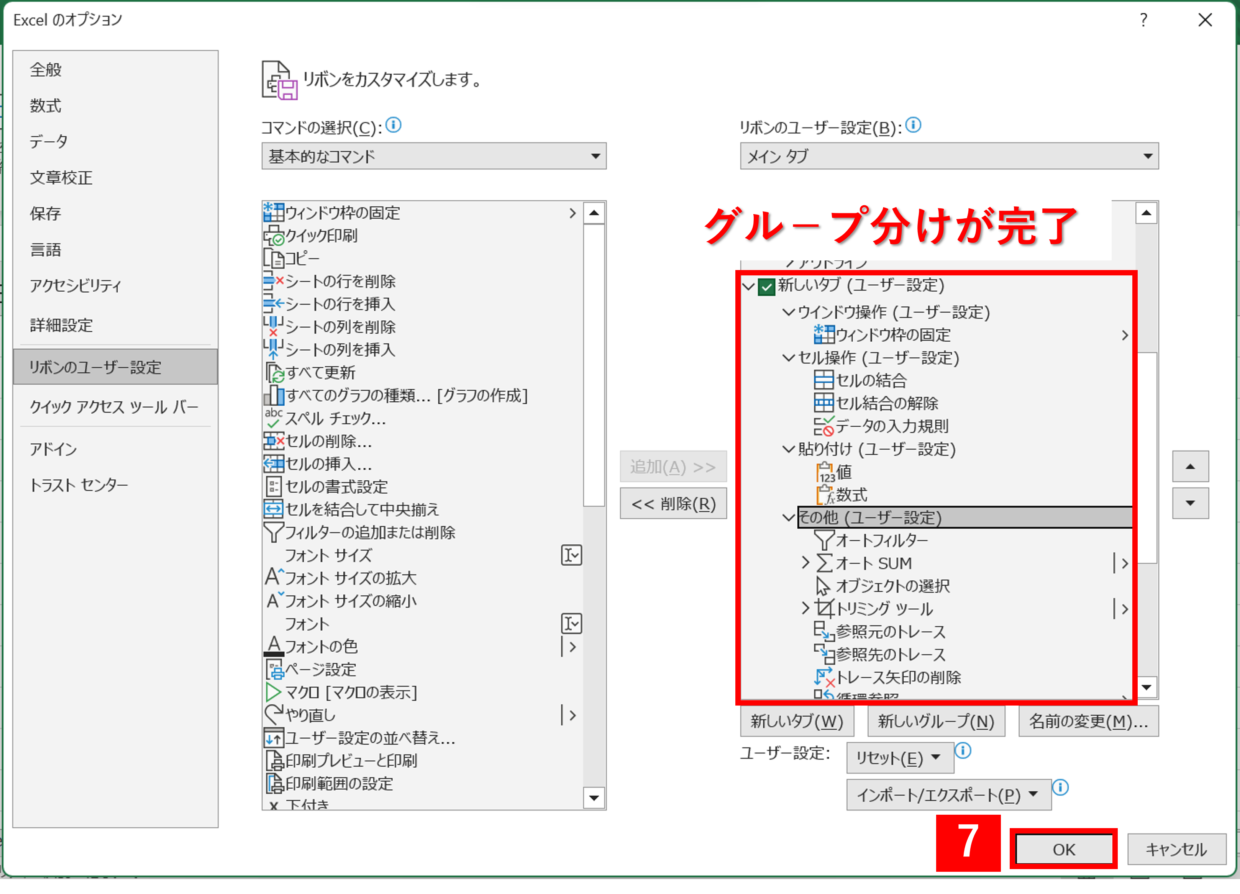Click the command list scrollbar down arrow
This screenshot has width=1240, height=894.
tap(595, 799)
